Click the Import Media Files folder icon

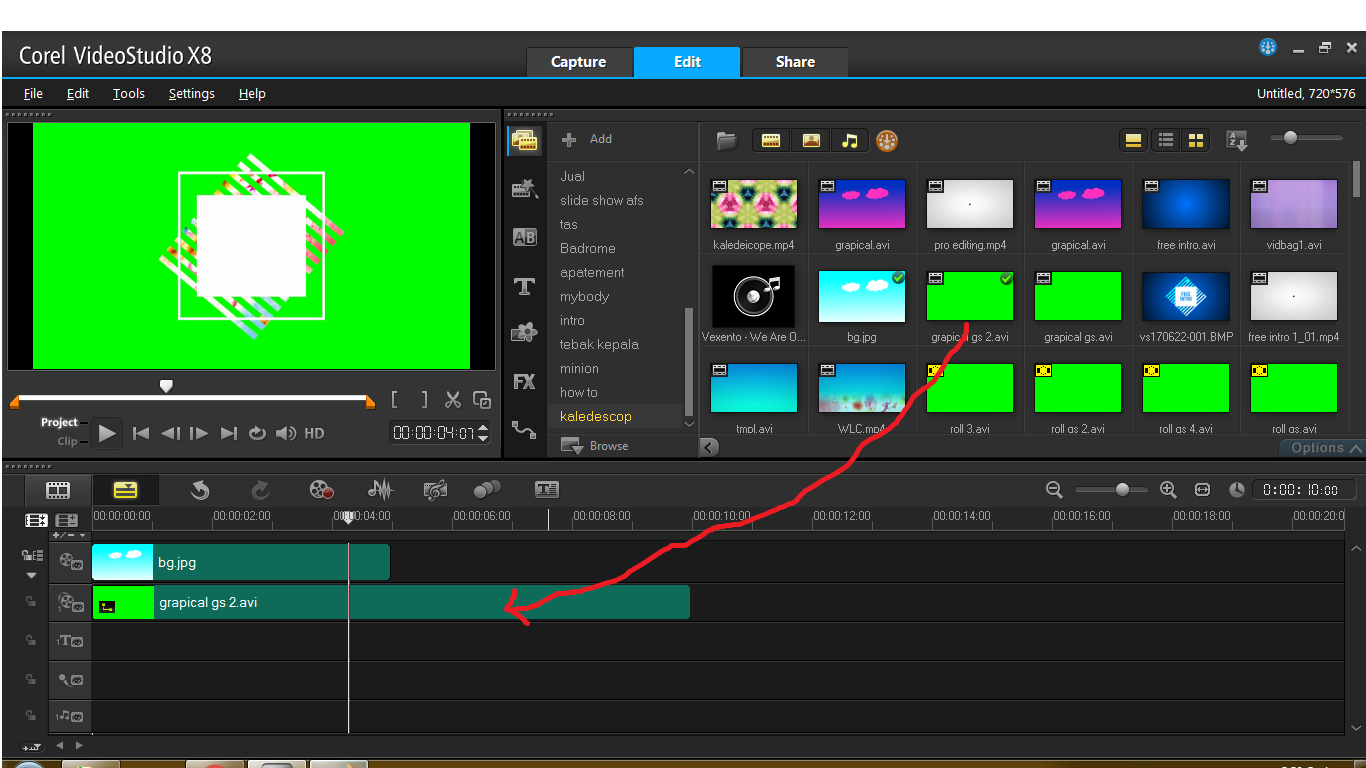pos(727,141)
